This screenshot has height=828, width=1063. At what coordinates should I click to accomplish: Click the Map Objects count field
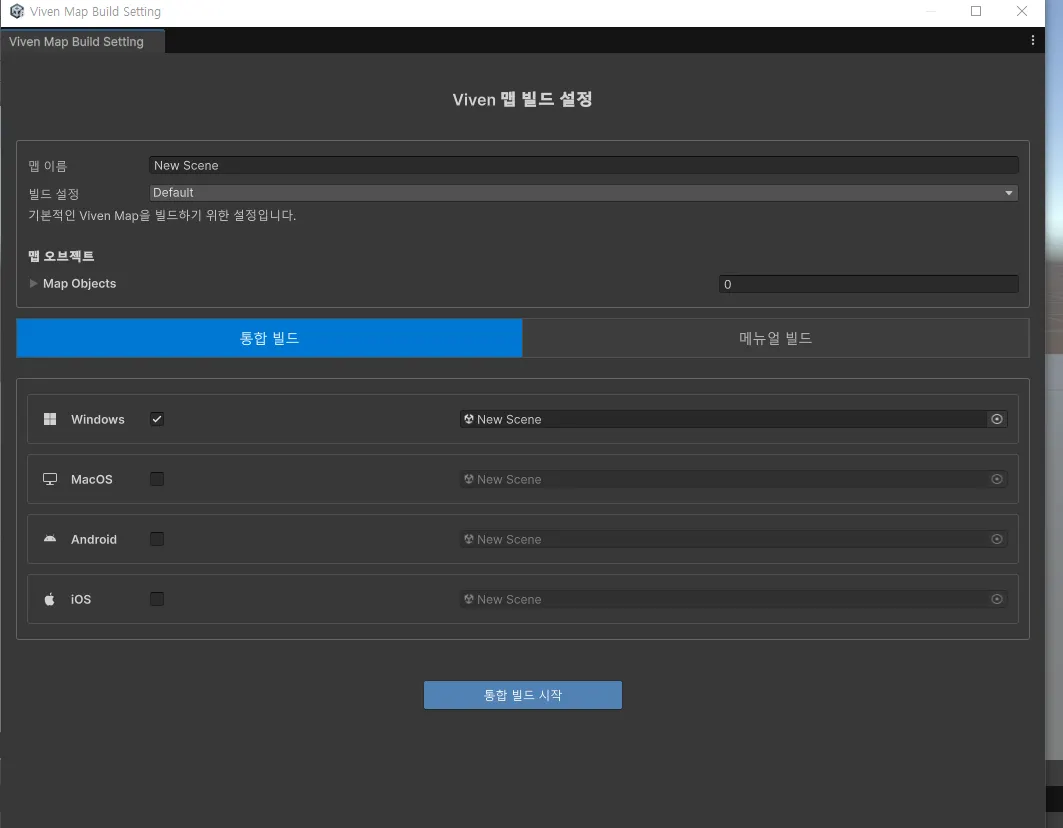pos(868,284)
